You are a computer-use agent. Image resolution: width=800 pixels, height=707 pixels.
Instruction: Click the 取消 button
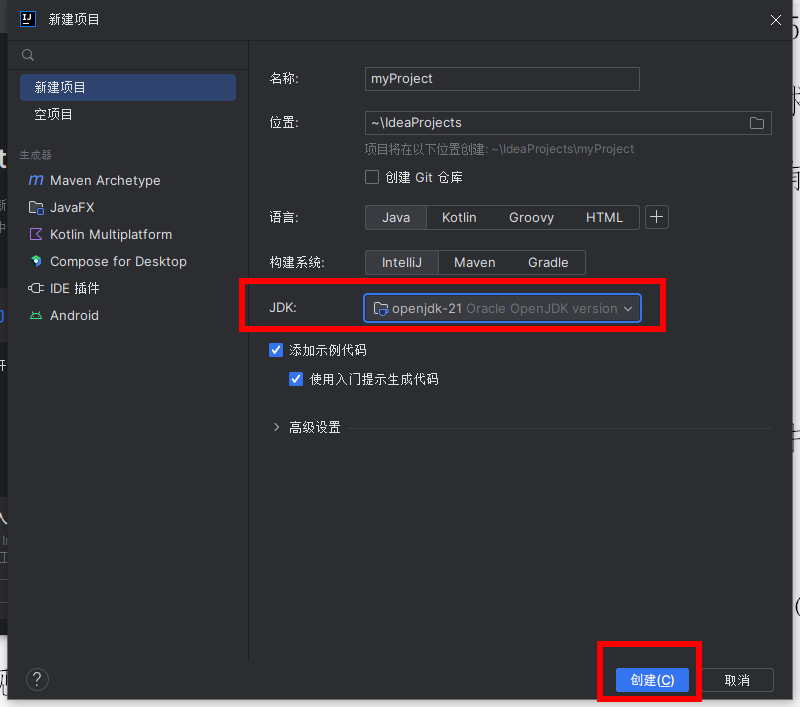(737, 680)
